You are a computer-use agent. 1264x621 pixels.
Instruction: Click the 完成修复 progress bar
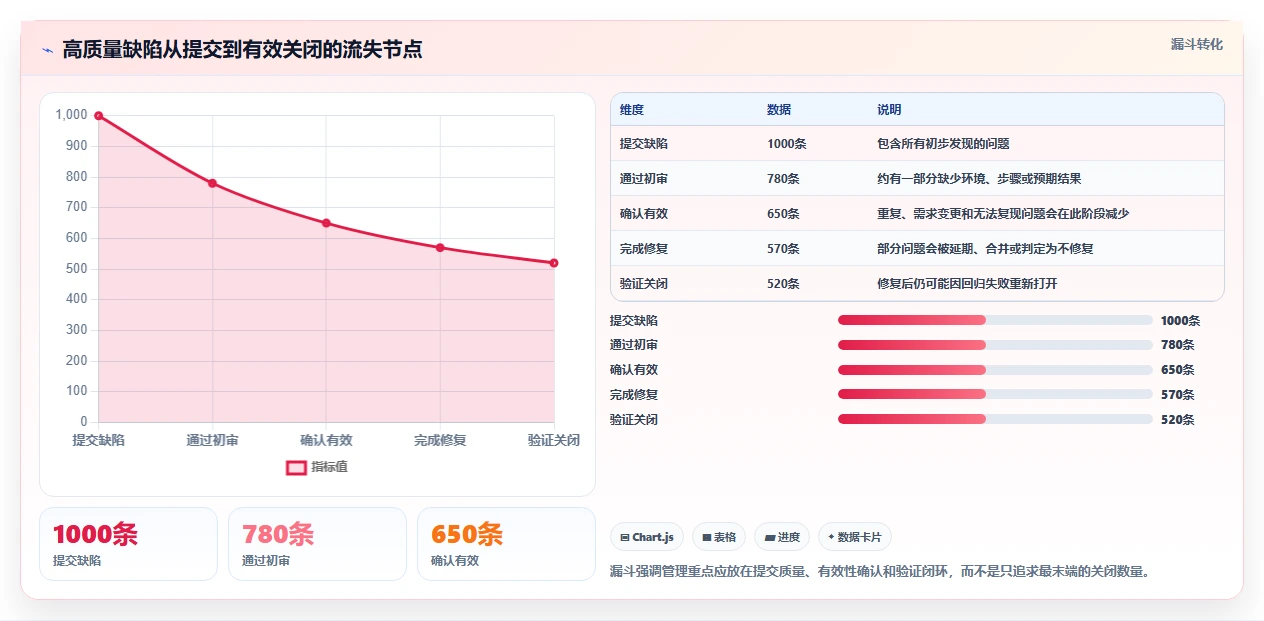(x=995, y=395)
